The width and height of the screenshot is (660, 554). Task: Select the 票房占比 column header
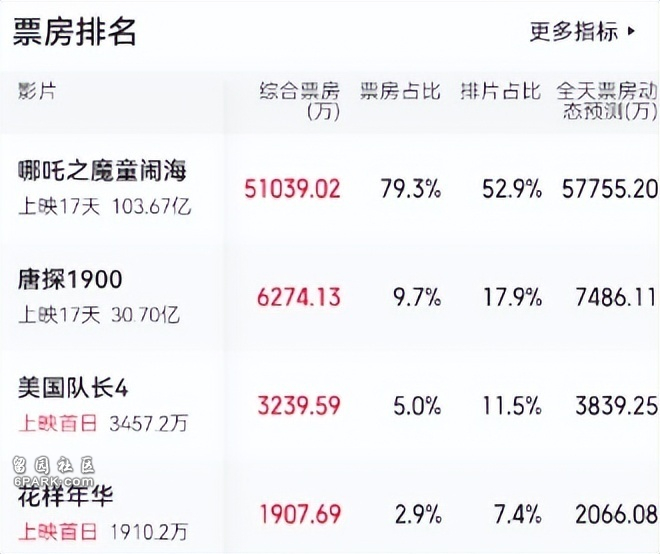point(400,90)
